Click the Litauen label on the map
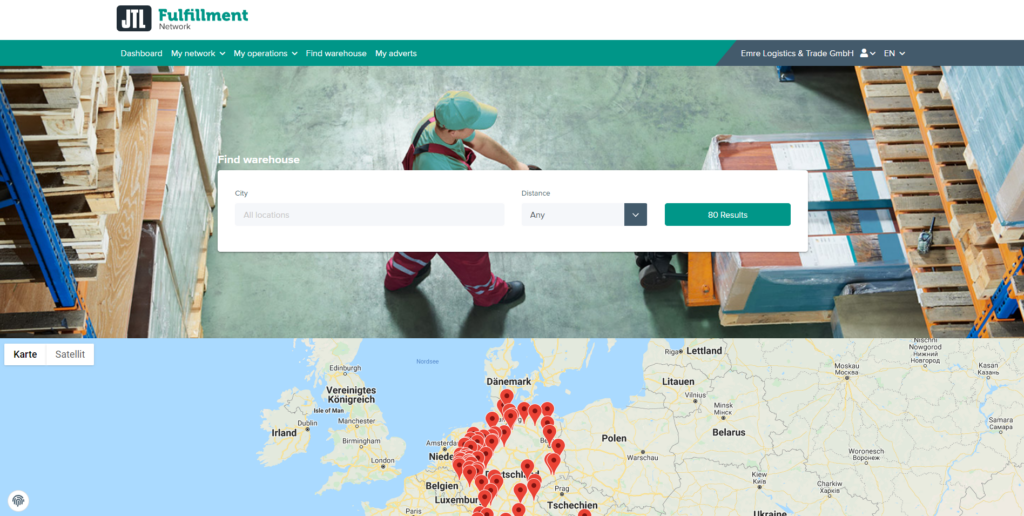 click(x=679, y=381)
